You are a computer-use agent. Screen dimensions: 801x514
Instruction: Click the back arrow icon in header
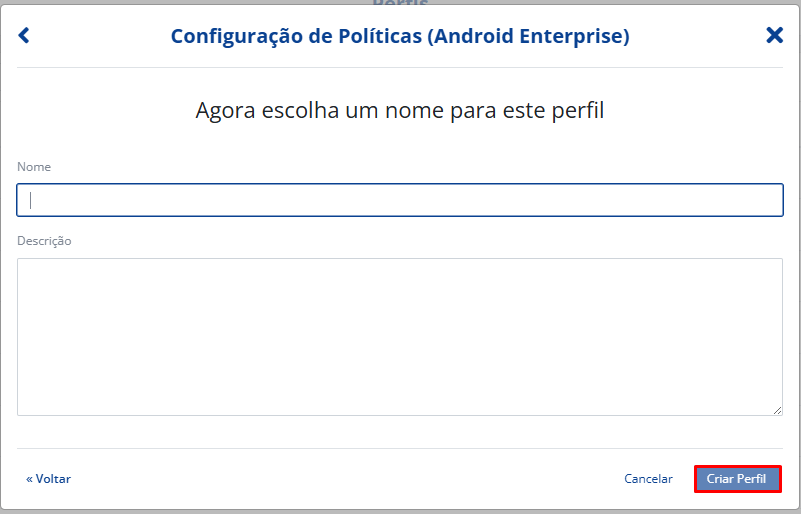(24, 35)
